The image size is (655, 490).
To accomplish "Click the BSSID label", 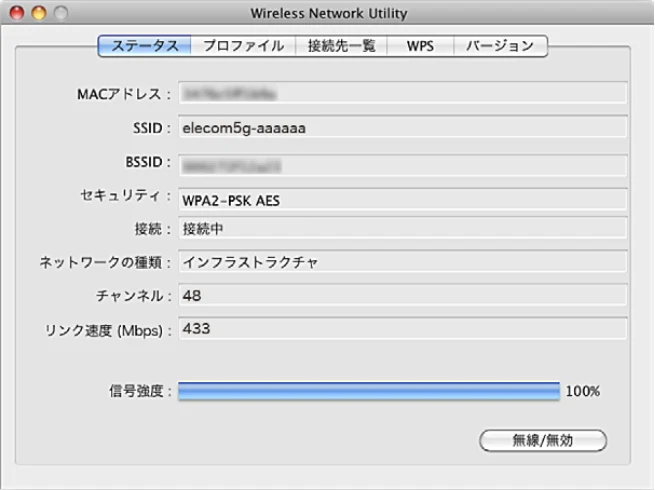I will [x=148, y=162].
